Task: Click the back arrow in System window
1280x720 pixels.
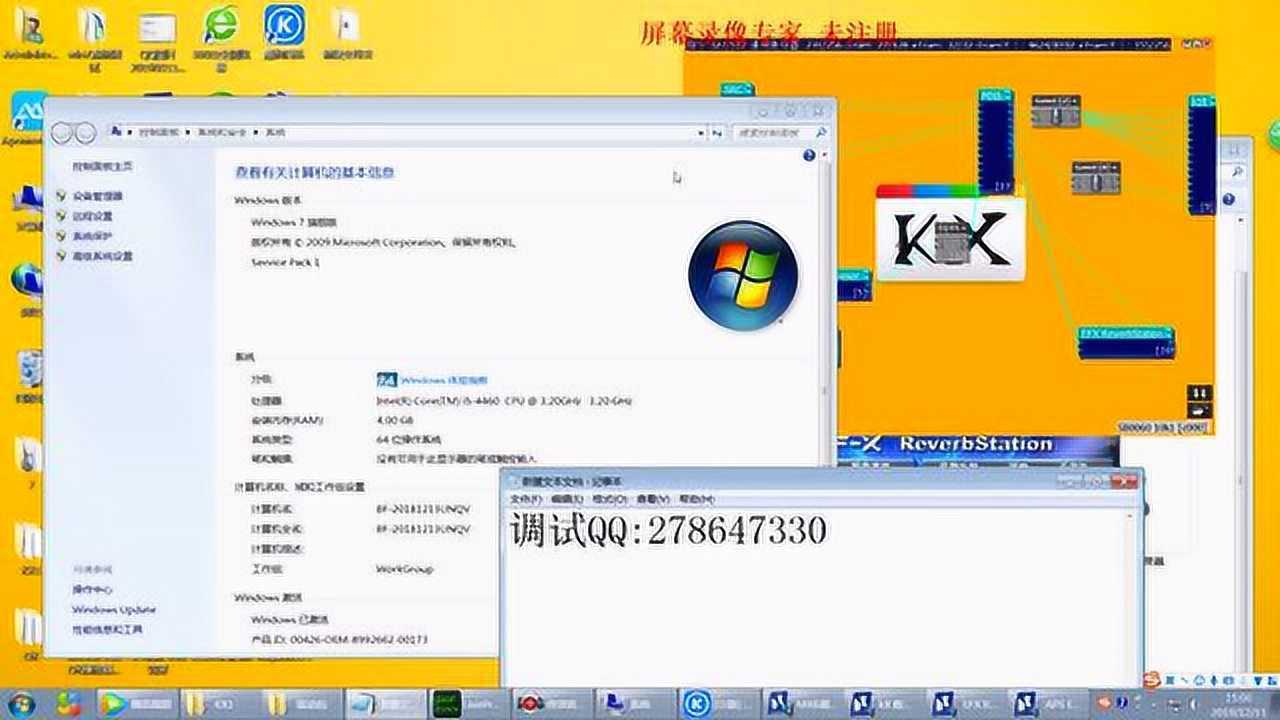Action: pyautogui.click(x=62, y=132)
